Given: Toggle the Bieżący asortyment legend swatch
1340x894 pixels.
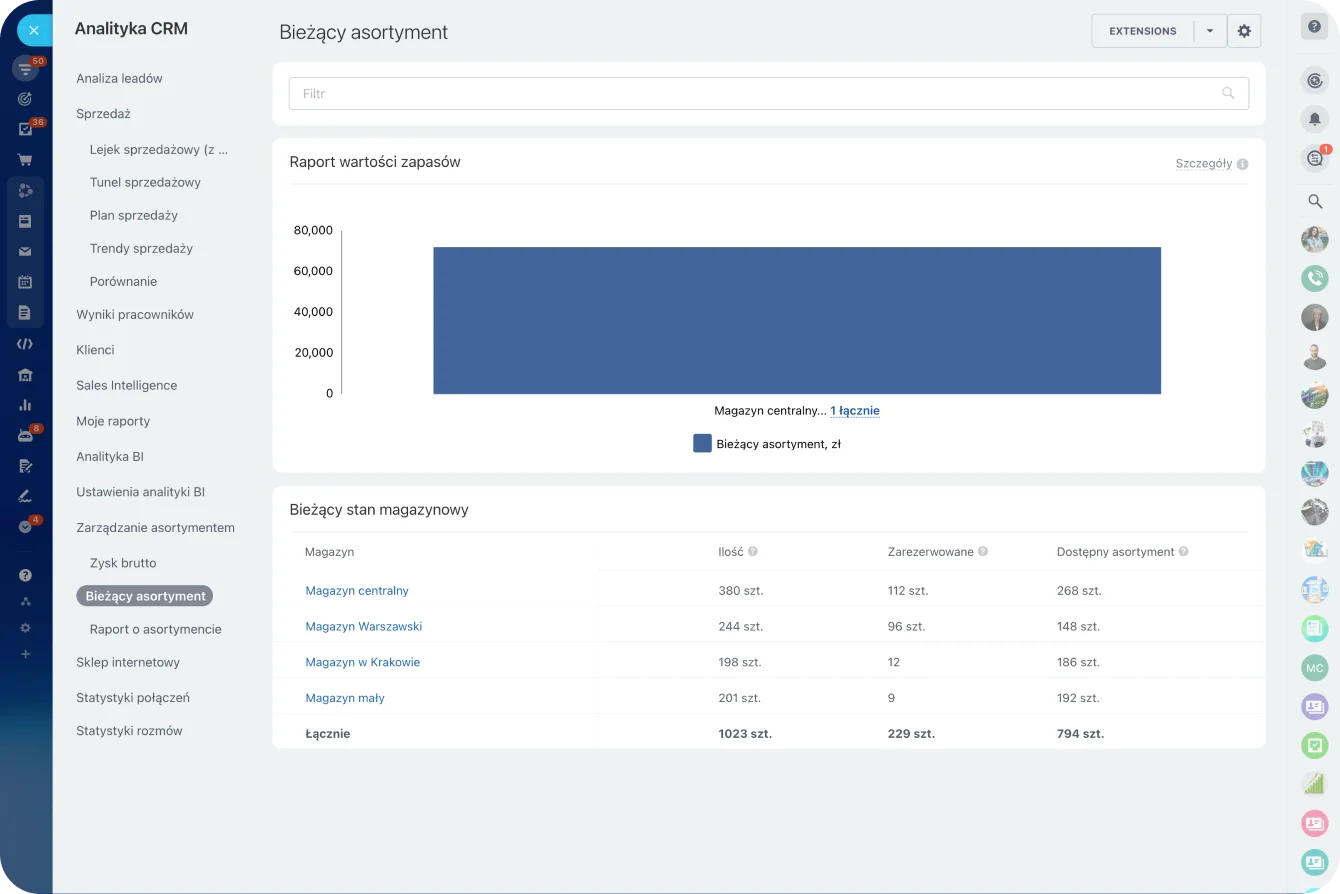Looking at the screenshot, I should point(702,443).
